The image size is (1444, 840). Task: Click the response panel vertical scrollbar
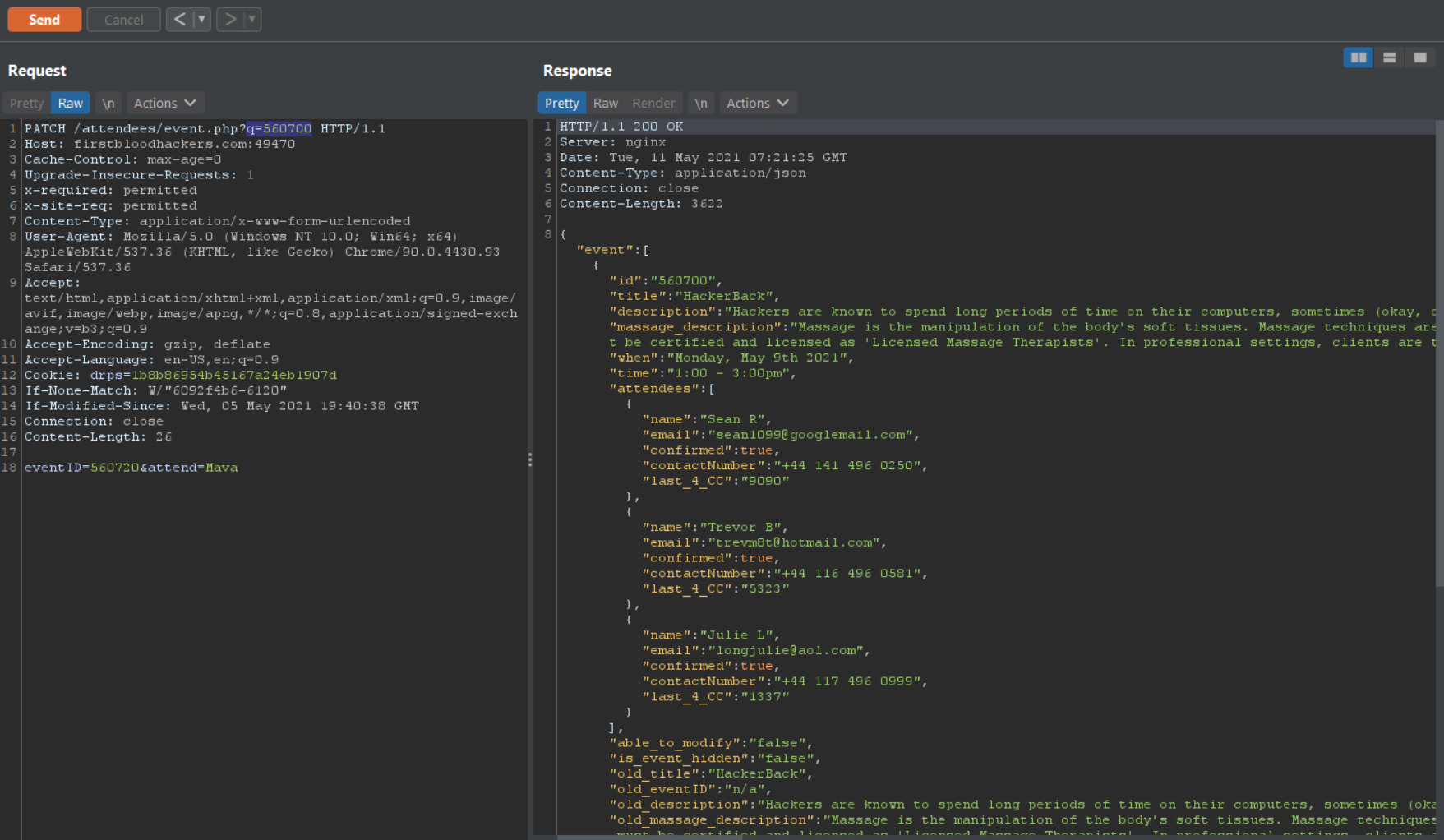(x=1439, y=353)
